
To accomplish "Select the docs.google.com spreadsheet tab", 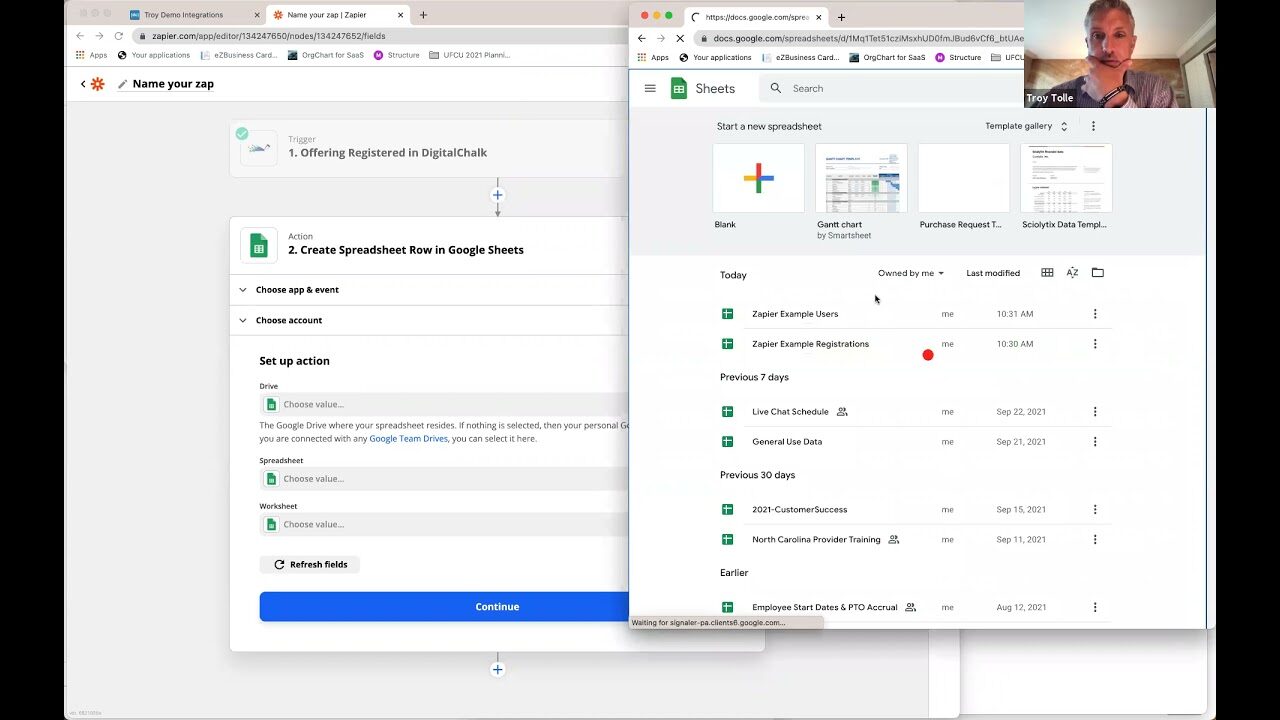I will pos(756,17).
